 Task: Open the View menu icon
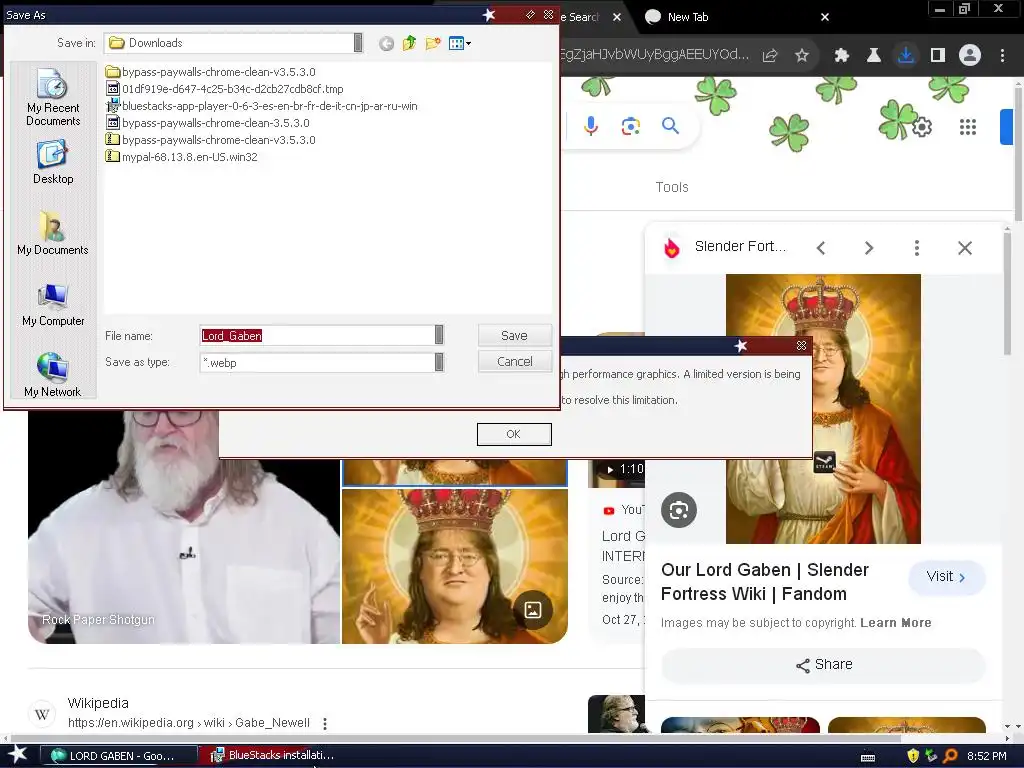tap(460, 44)
